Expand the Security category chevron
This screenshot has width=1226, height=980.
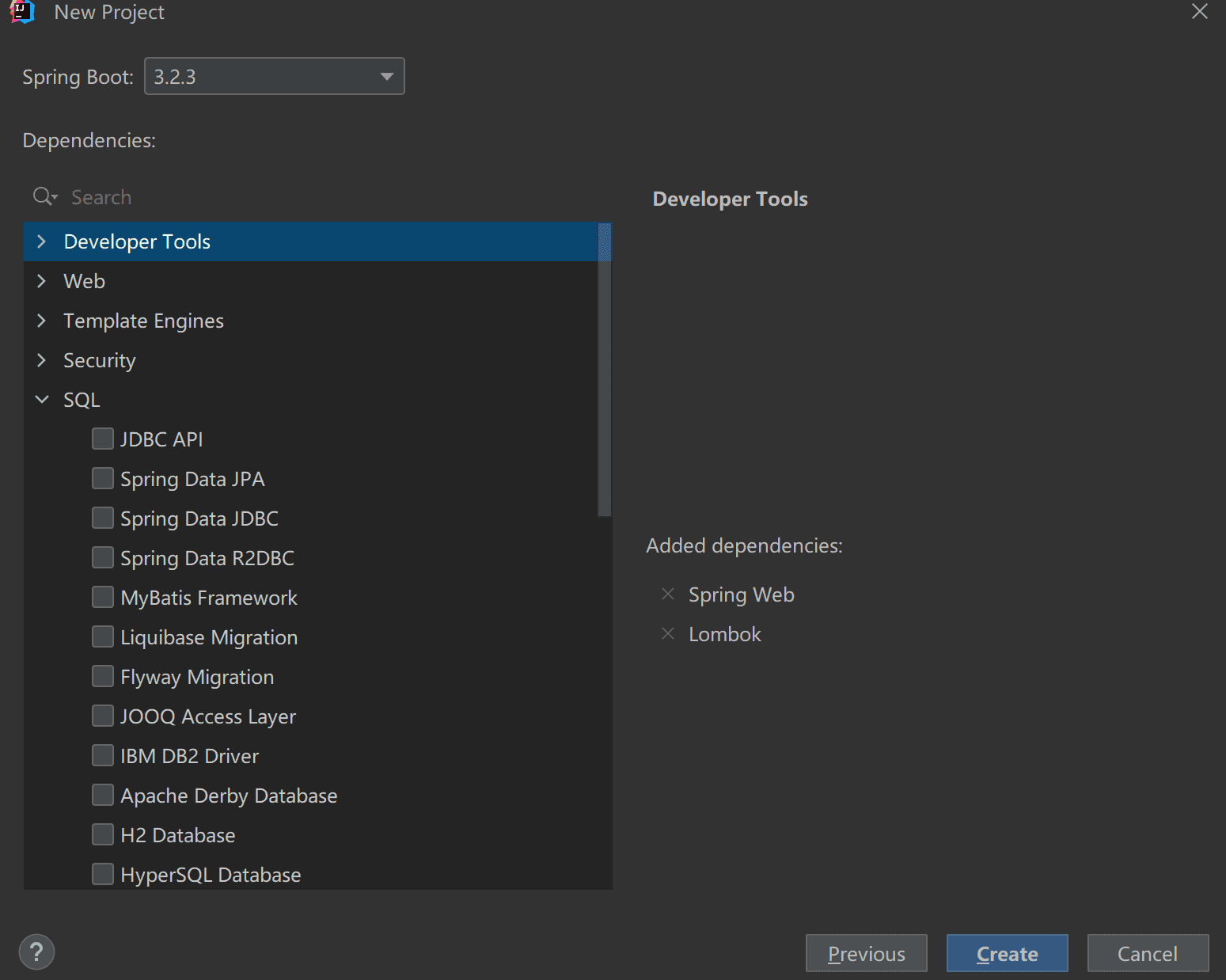coord(42,360)
